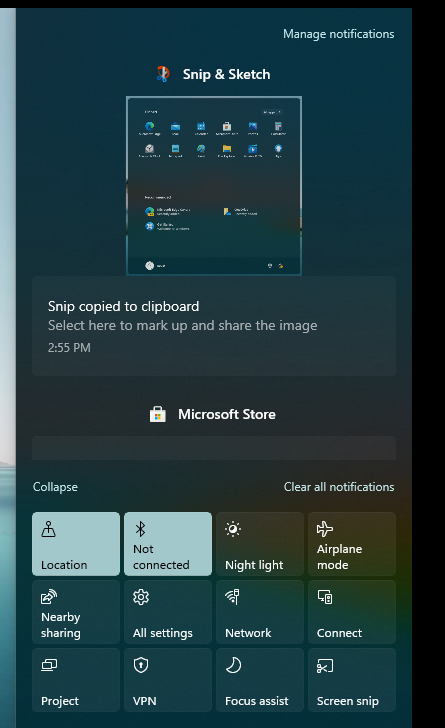Click Clear all notifications
This screenshot has width=445, height=728.
pyautogui.click(x=339, y=487)
